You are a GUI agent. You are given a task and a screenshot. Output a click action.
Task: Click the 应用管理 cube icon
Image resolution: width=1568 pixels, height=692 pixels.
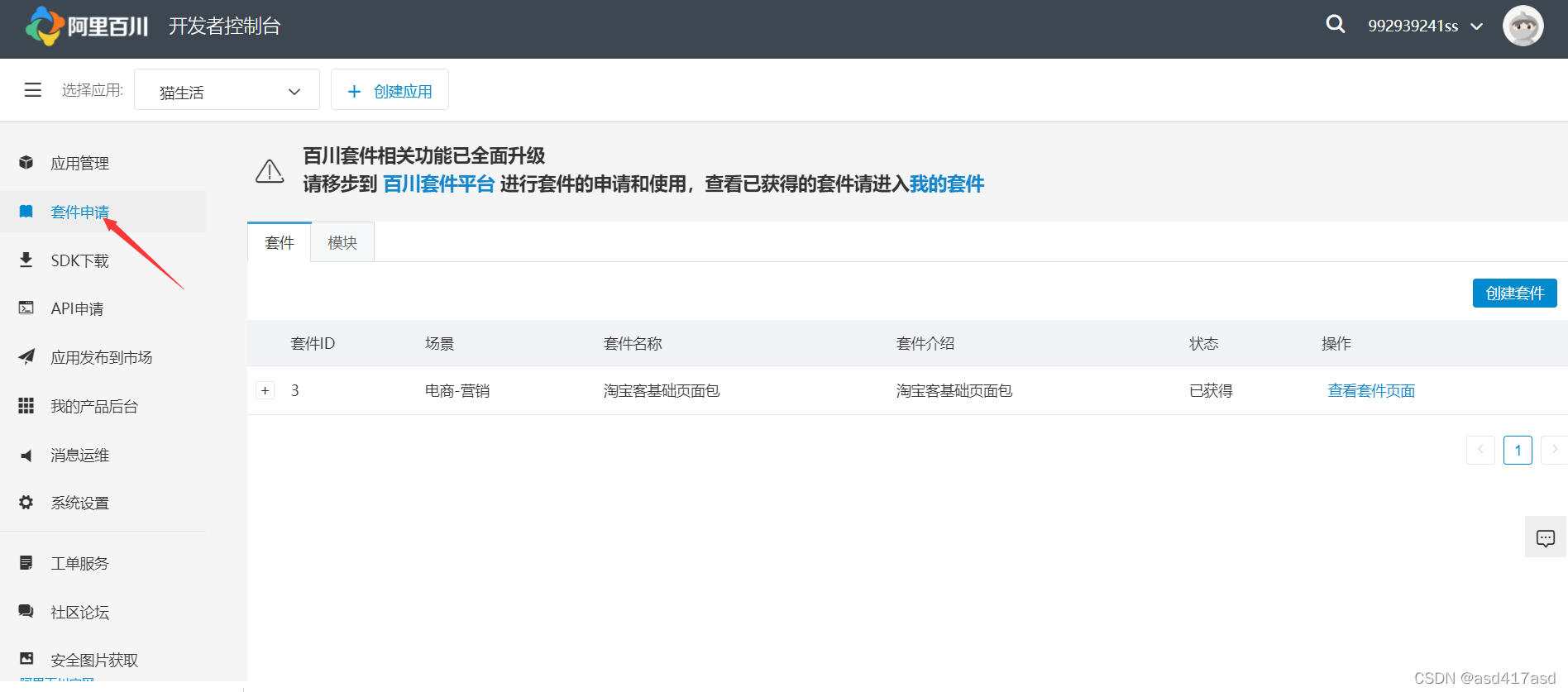tap(26, 163)
